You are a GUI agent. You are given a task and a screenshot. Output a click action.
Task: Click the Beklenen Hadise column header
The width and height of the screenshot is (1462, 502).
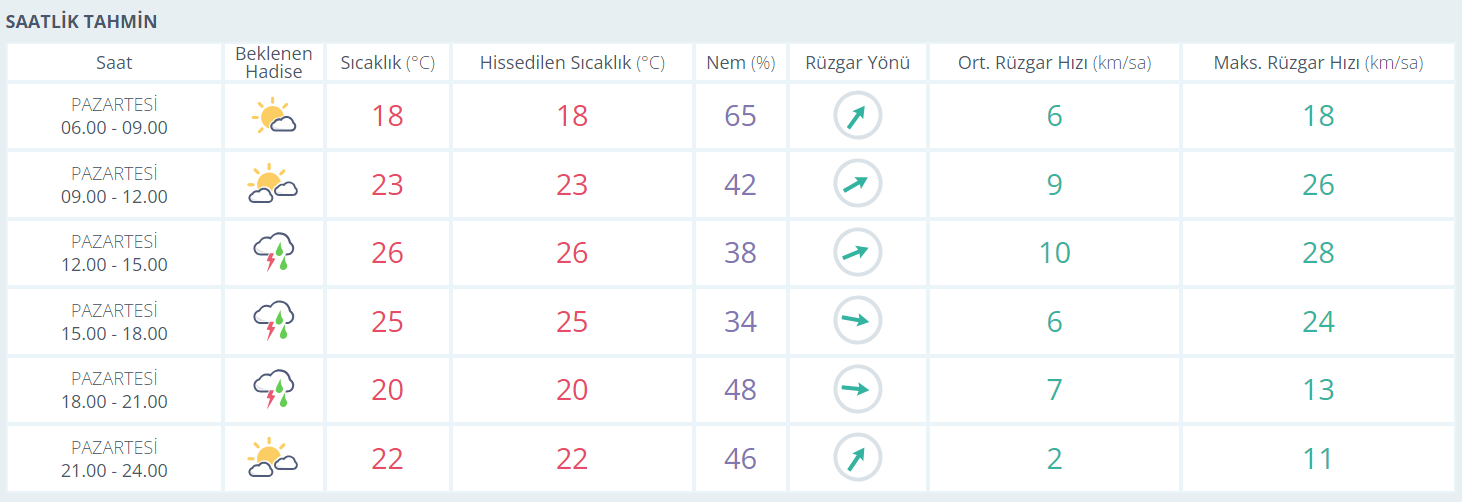pyautogui.click(x=274, y=62)
